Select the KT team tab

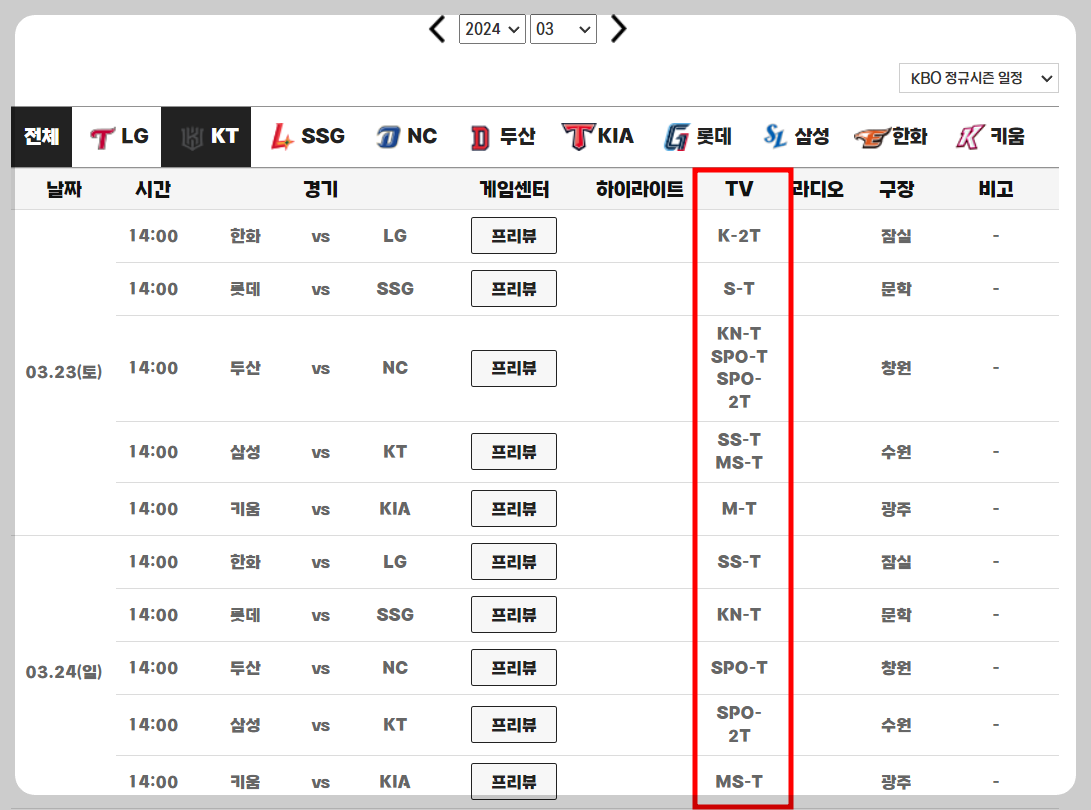(206, 136)
